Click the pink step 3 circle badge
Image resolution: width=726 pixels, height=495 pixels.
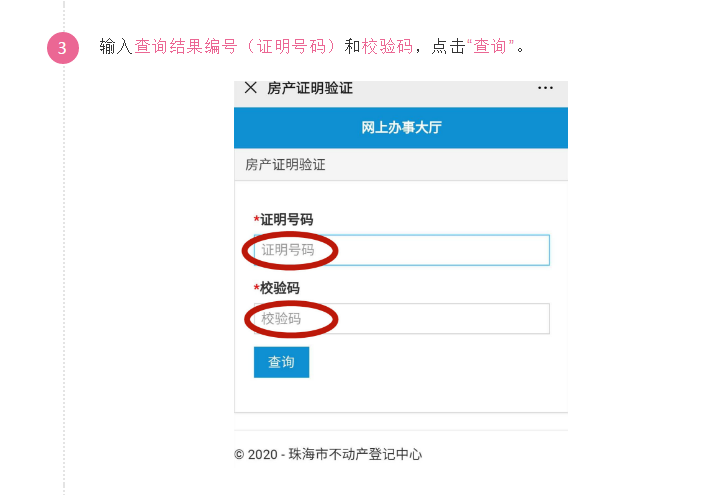63,48
